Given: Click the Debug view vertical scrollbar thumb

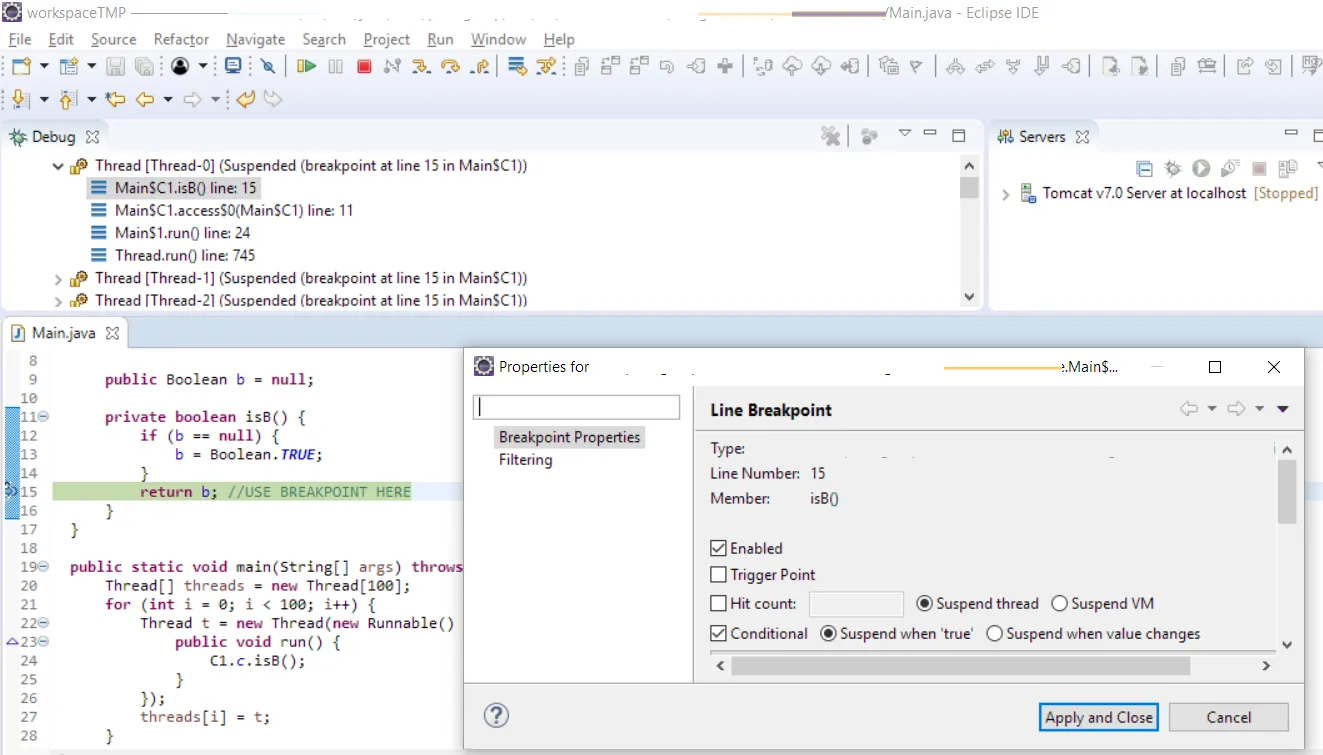Looking at the screenshot, I should click(968, 189).
